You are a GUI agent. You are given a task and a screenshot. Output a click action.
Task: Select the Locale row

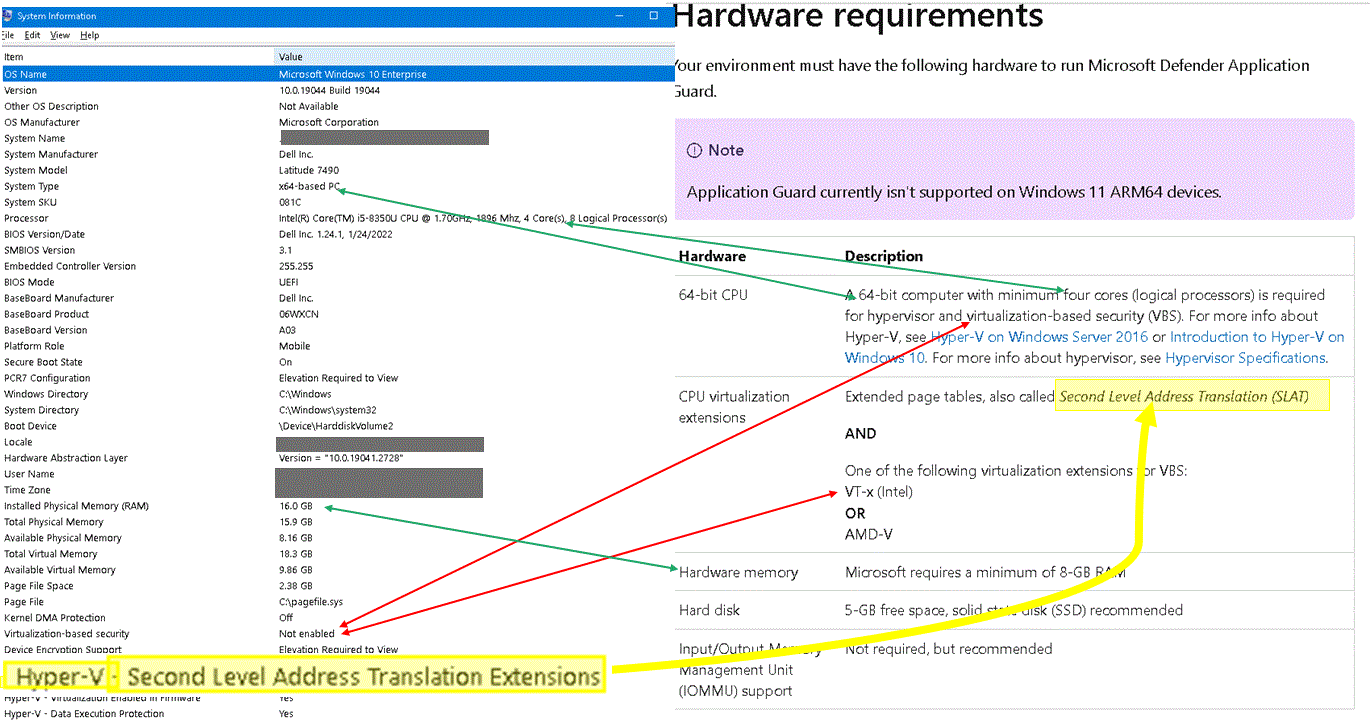click(x=337, y=442)
